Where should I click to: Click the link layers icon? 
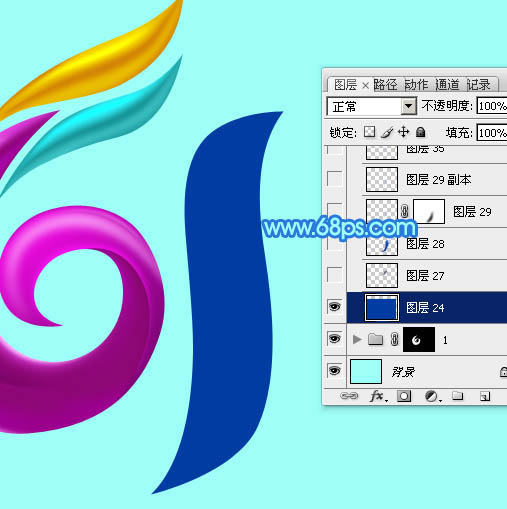pyautogui.click(x=349, y=396)
